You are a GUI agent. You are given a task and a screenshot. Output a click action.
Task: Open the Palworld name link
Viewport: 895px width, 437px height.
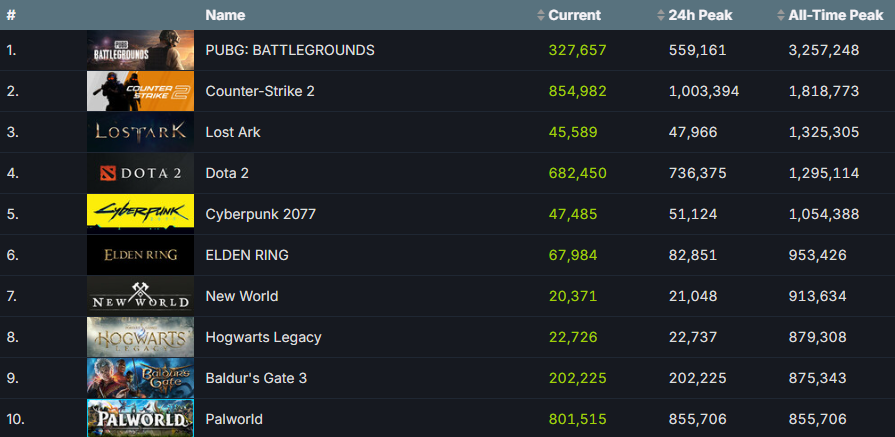tap(234, 419)
